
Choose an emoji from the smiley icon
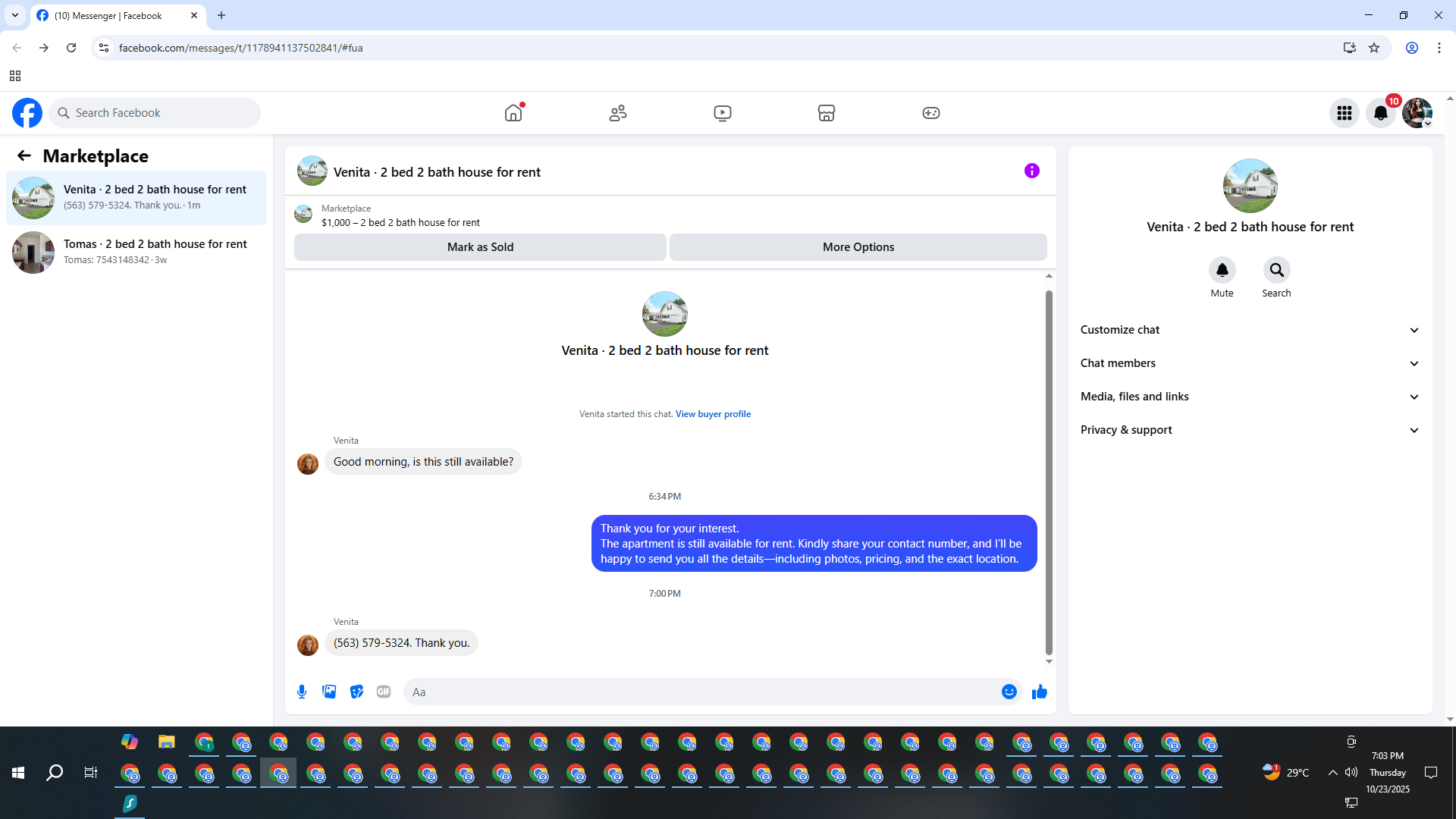1009,692
